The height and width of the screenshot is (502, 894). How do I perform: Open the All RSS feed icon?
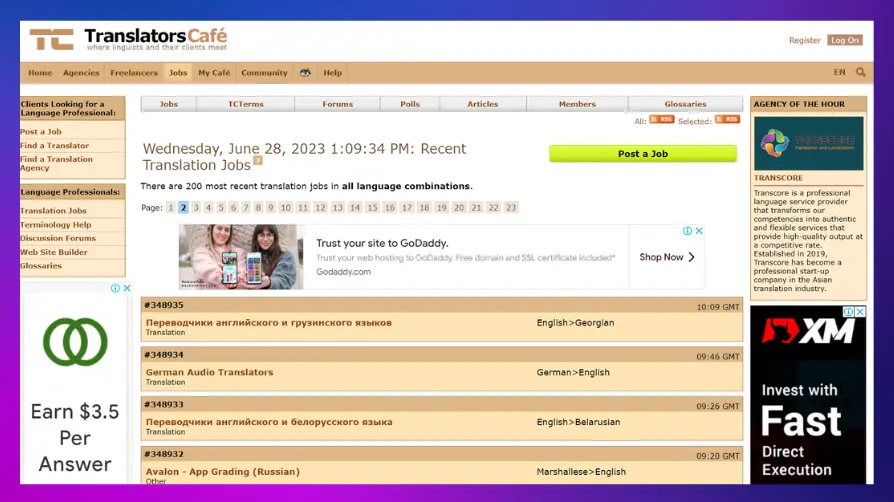coord(662,119)
